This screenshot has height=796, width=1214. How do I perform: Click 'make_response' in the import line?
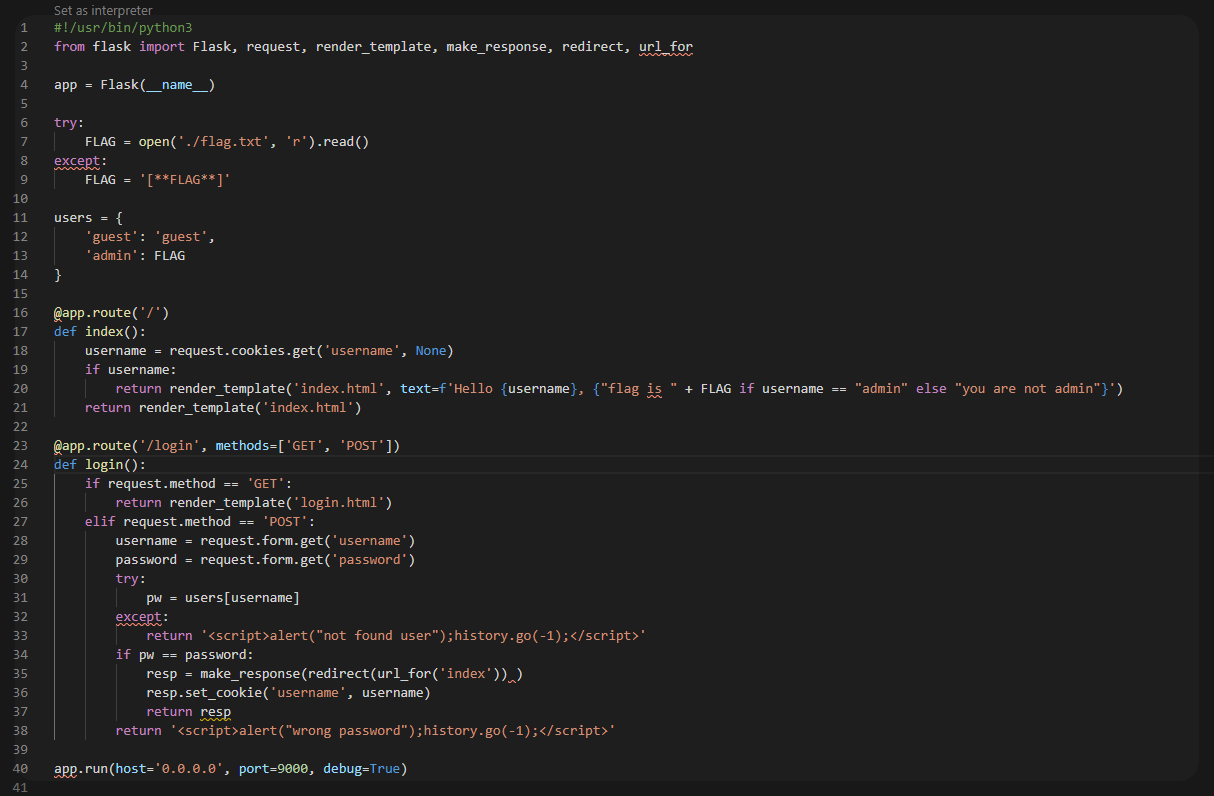(x=497, y=47)
